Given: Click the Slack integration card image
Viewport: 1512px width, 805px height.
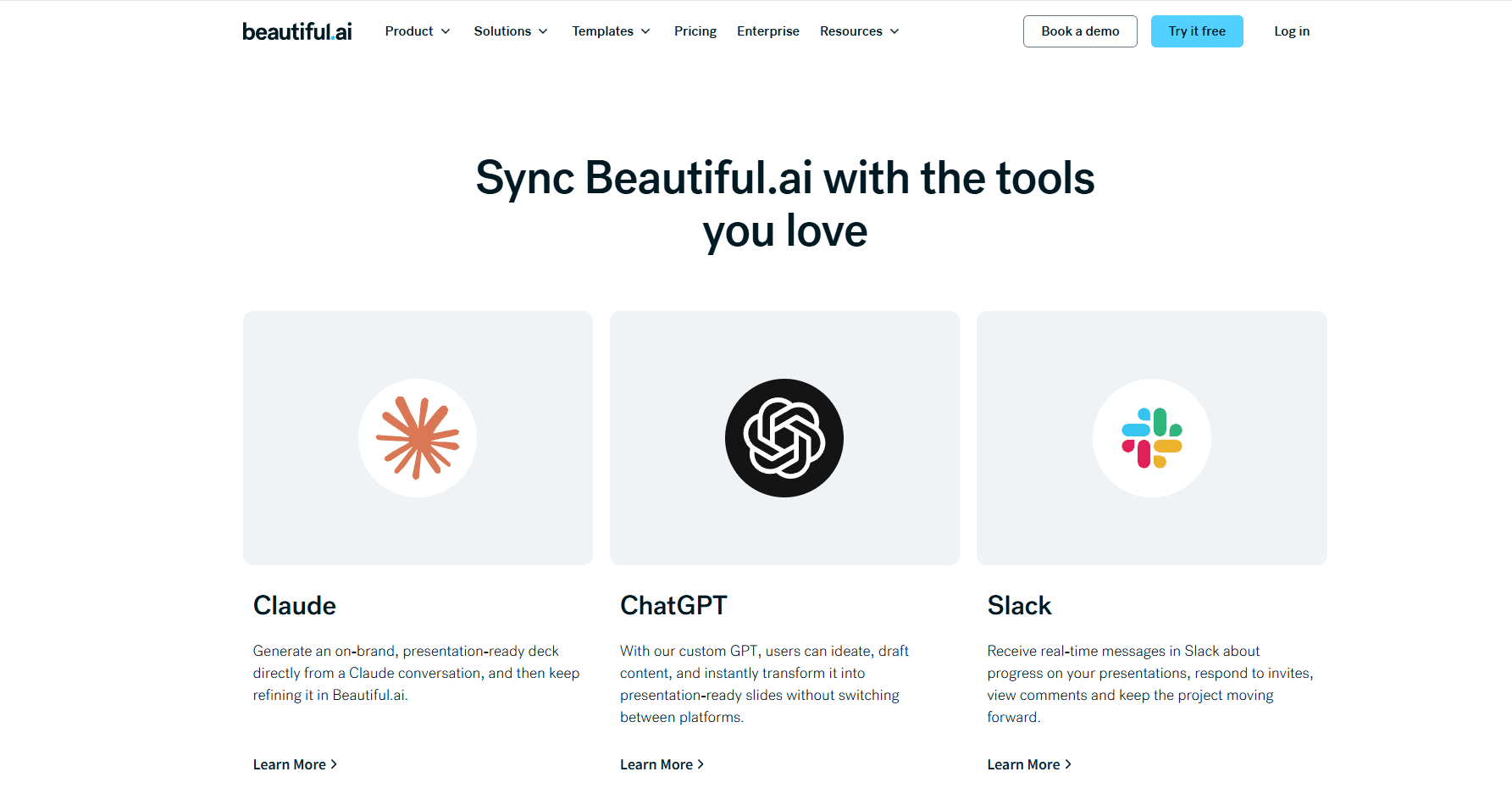Looking at the screenshot, I should pos(1152,438).
